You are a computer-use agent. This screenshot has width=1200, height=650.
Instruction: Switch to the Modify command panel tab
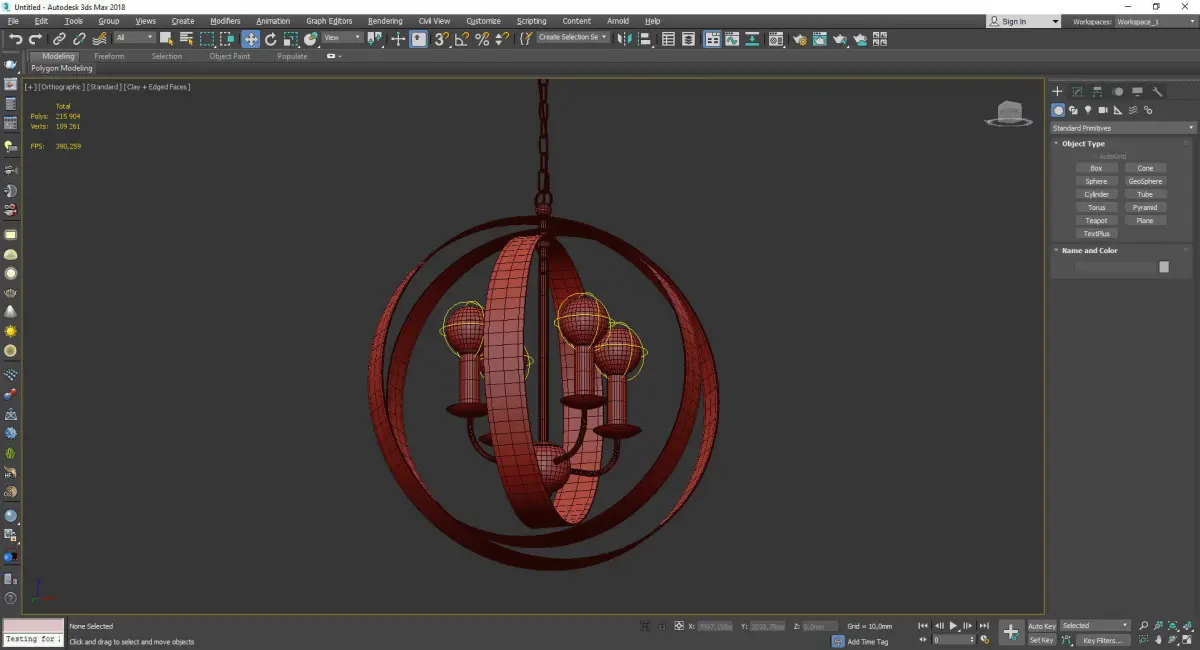[x=1077, y=91]
